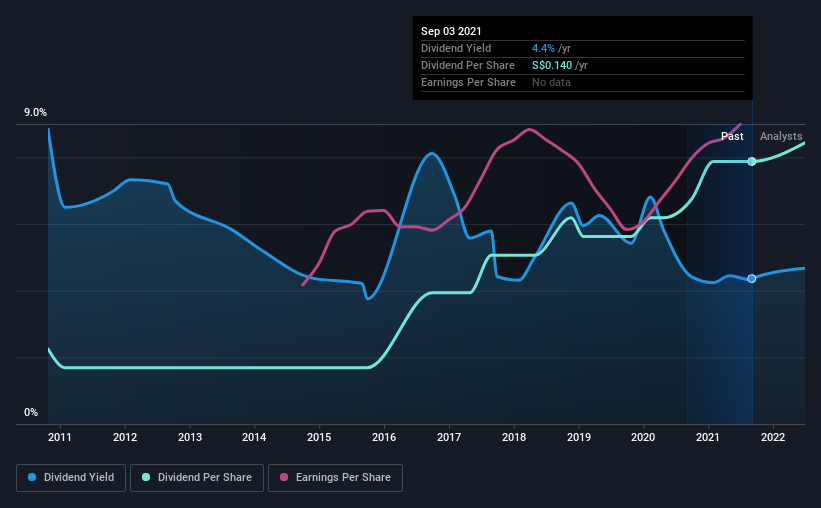This screenshot has height=508, width=821.
Task: Click the Earnings Per Share No data text
Action: click(551, 82)
